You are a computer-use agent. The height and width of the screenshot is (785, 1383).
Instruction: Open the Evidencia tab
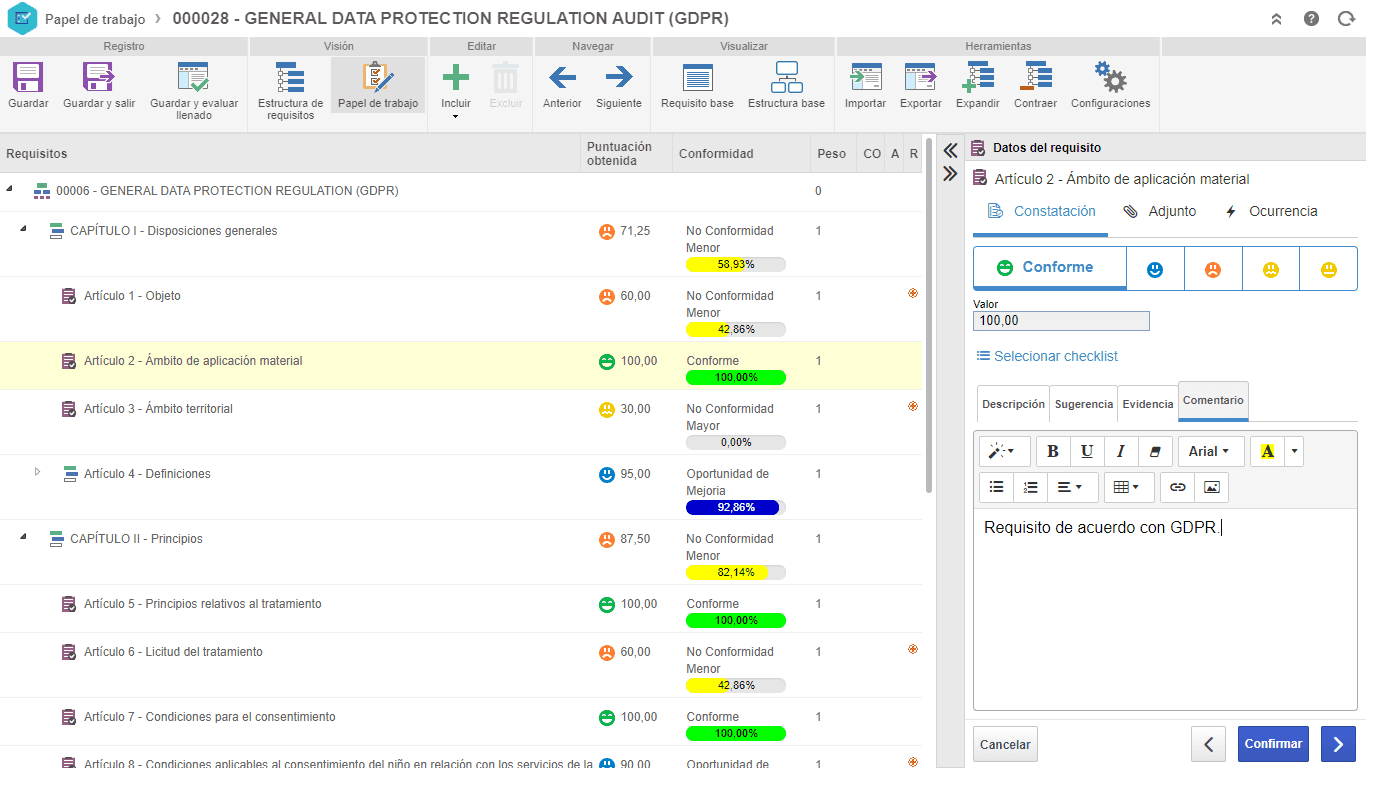click(x=1148, y=404)
